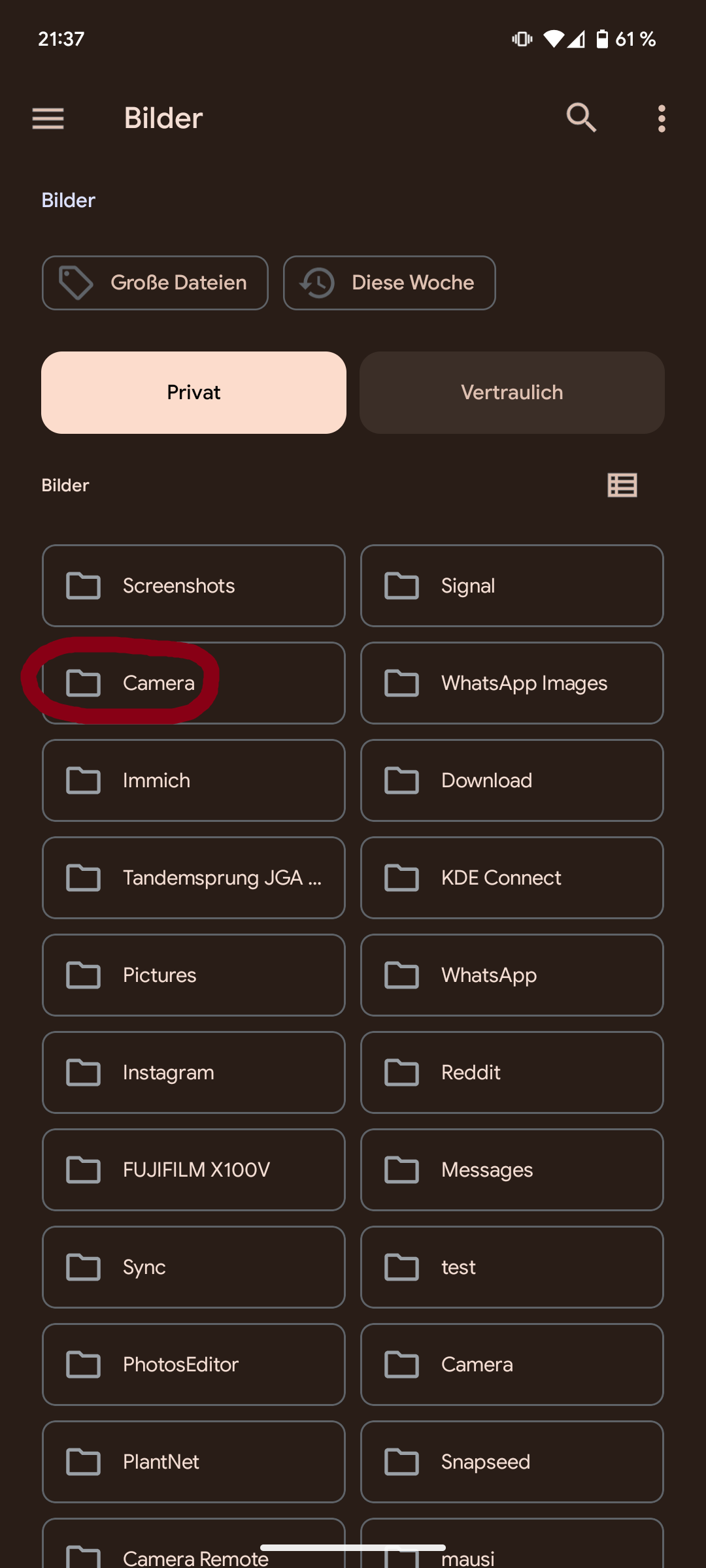Open the hamburger navigation menu

[x=48, y=119]
